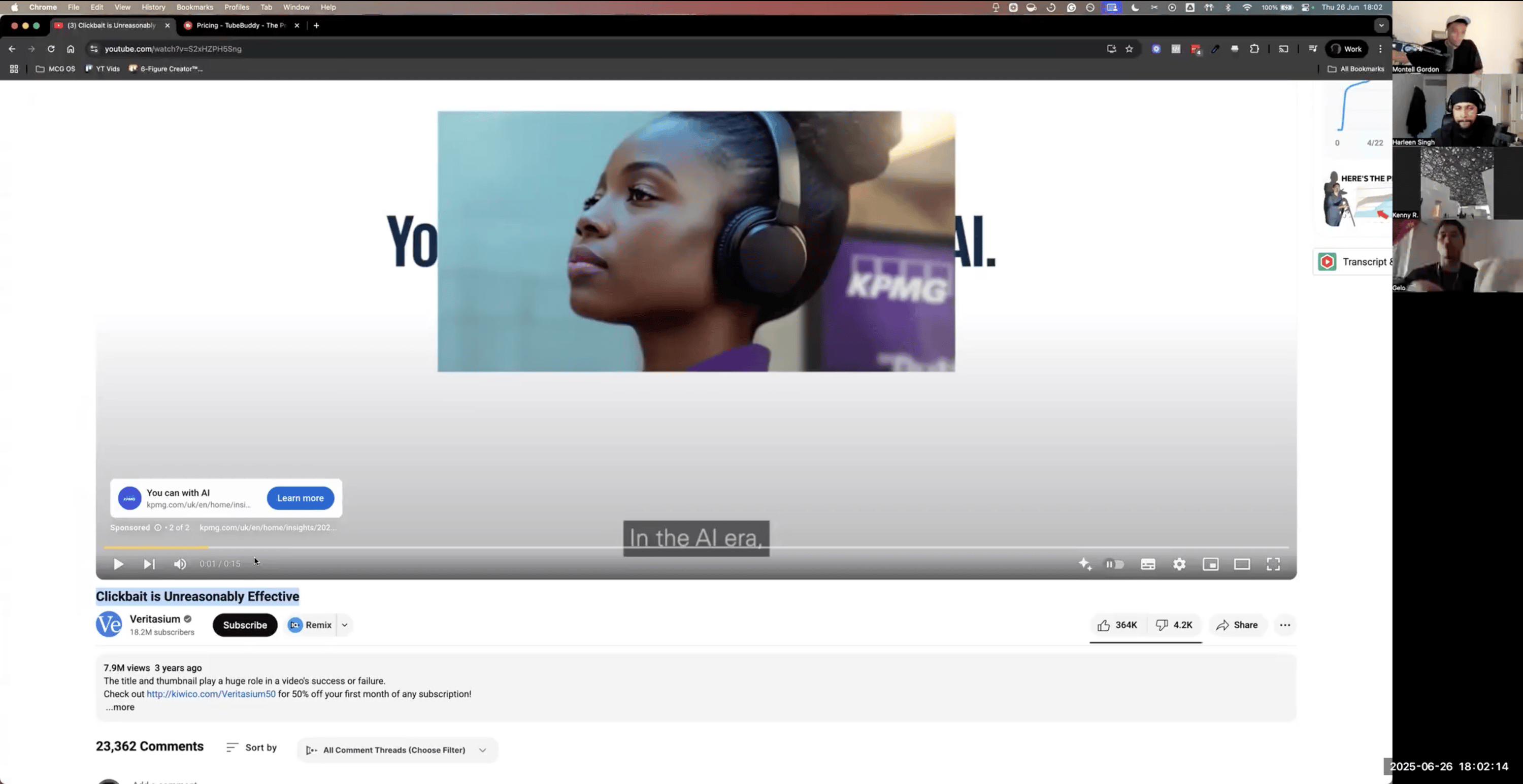Open the kiwico.com/Veritasium50 link
This screenshot has height=784, width=1523.
click(211, 694)
